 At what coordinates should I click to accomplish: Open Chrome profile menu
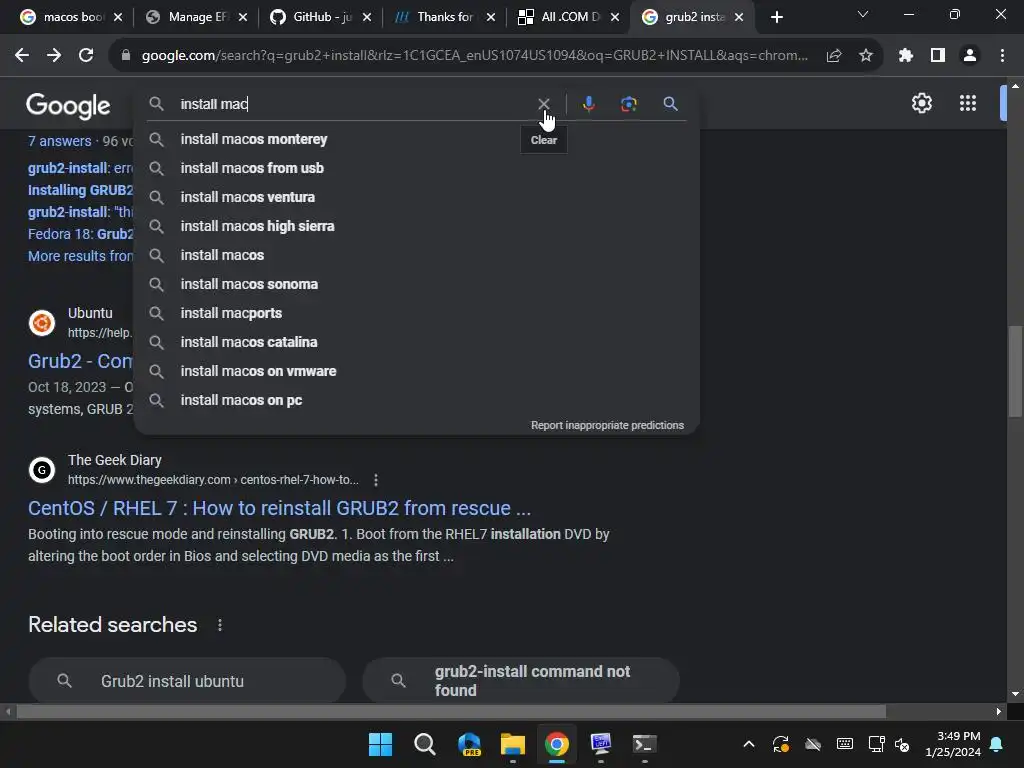point(970,56)
